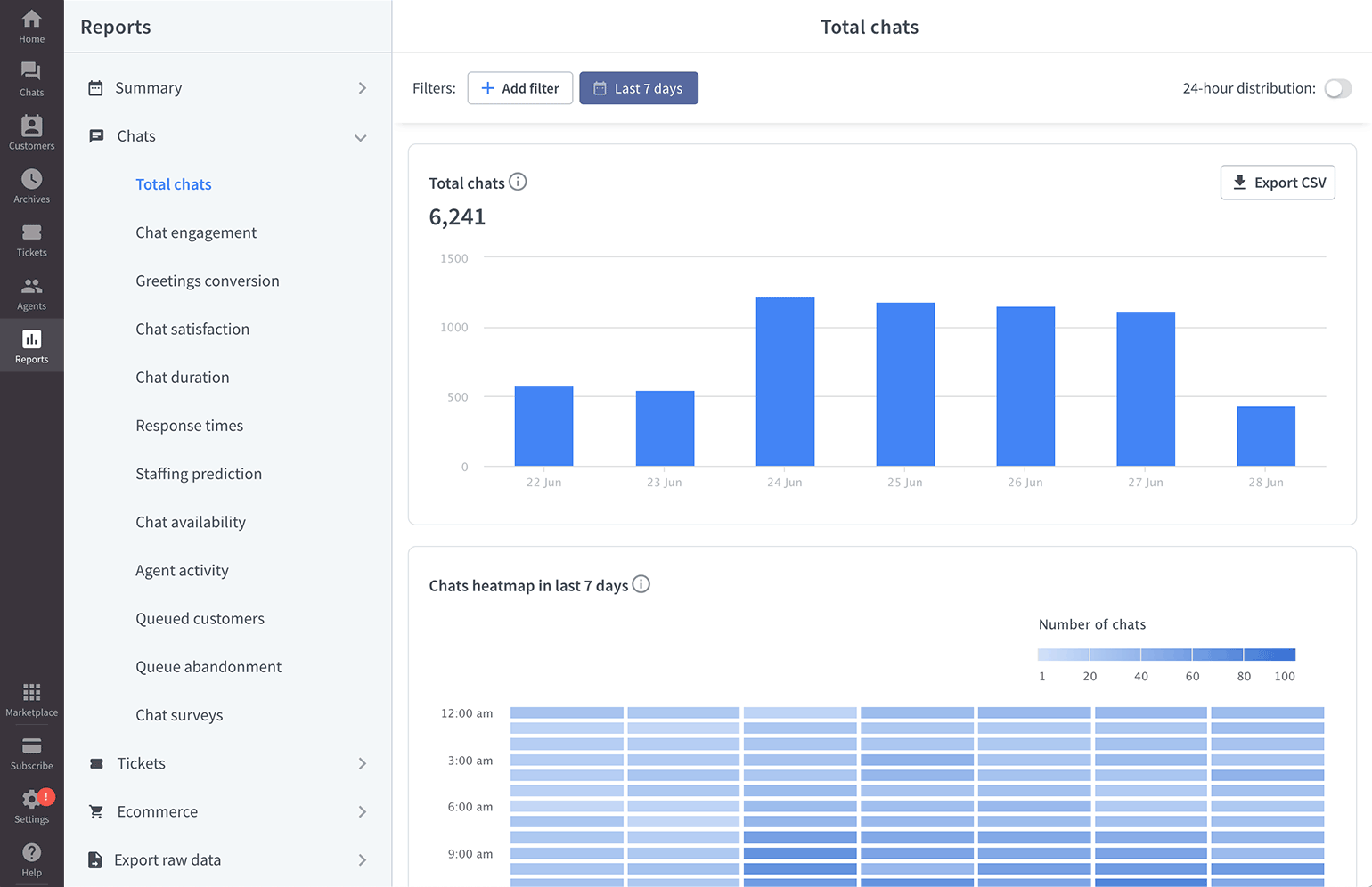Click the cart icon next to Ecommerce
Image resolution: width=1372 pixels, height=887 pixels.
click(96, 811)
